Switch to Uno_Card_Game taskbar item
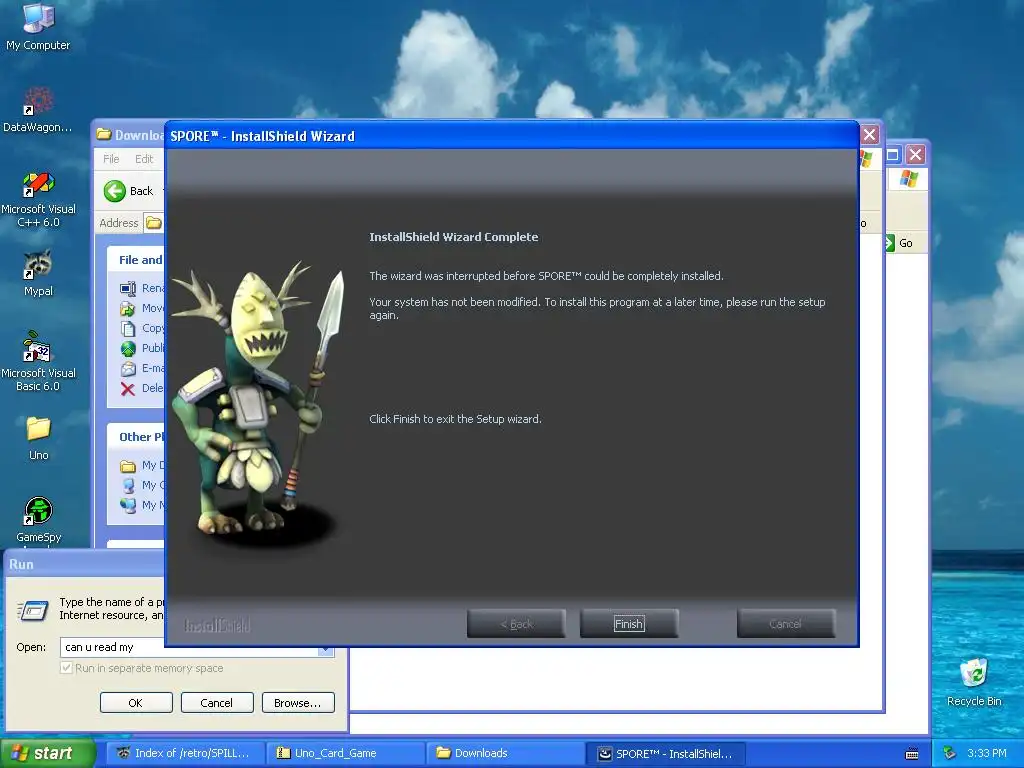The image size is (1024, 768). (345, 753)
